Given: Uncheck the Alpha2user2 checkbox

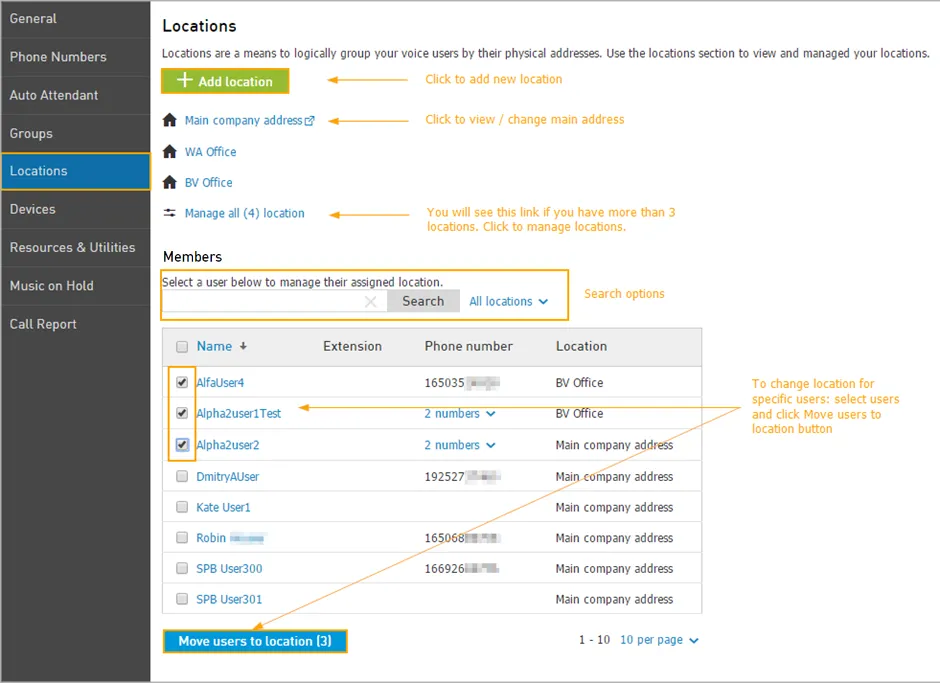Looking at the screenshot, I should tap(182, 445).
